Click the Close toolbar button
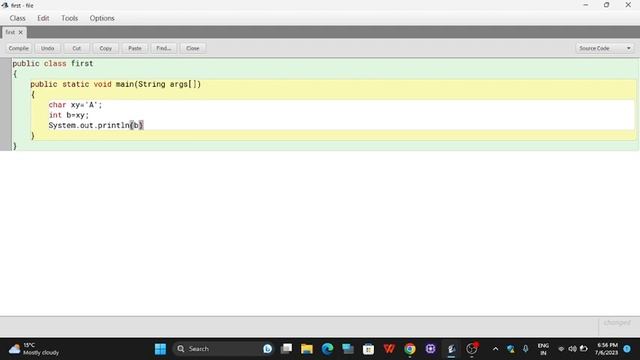Image resolution: width=640 pixels, height=360 pixels. click(x=193, y=48)
